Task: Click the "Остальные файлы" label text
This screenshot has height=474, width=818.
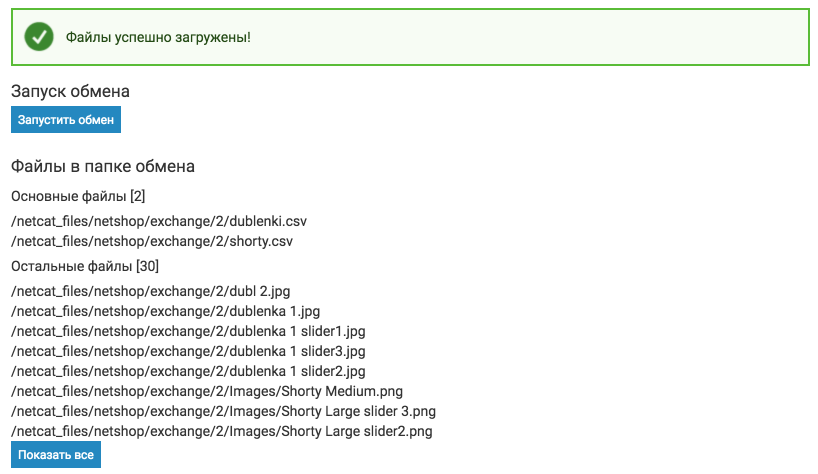Action: click(72, 266)
